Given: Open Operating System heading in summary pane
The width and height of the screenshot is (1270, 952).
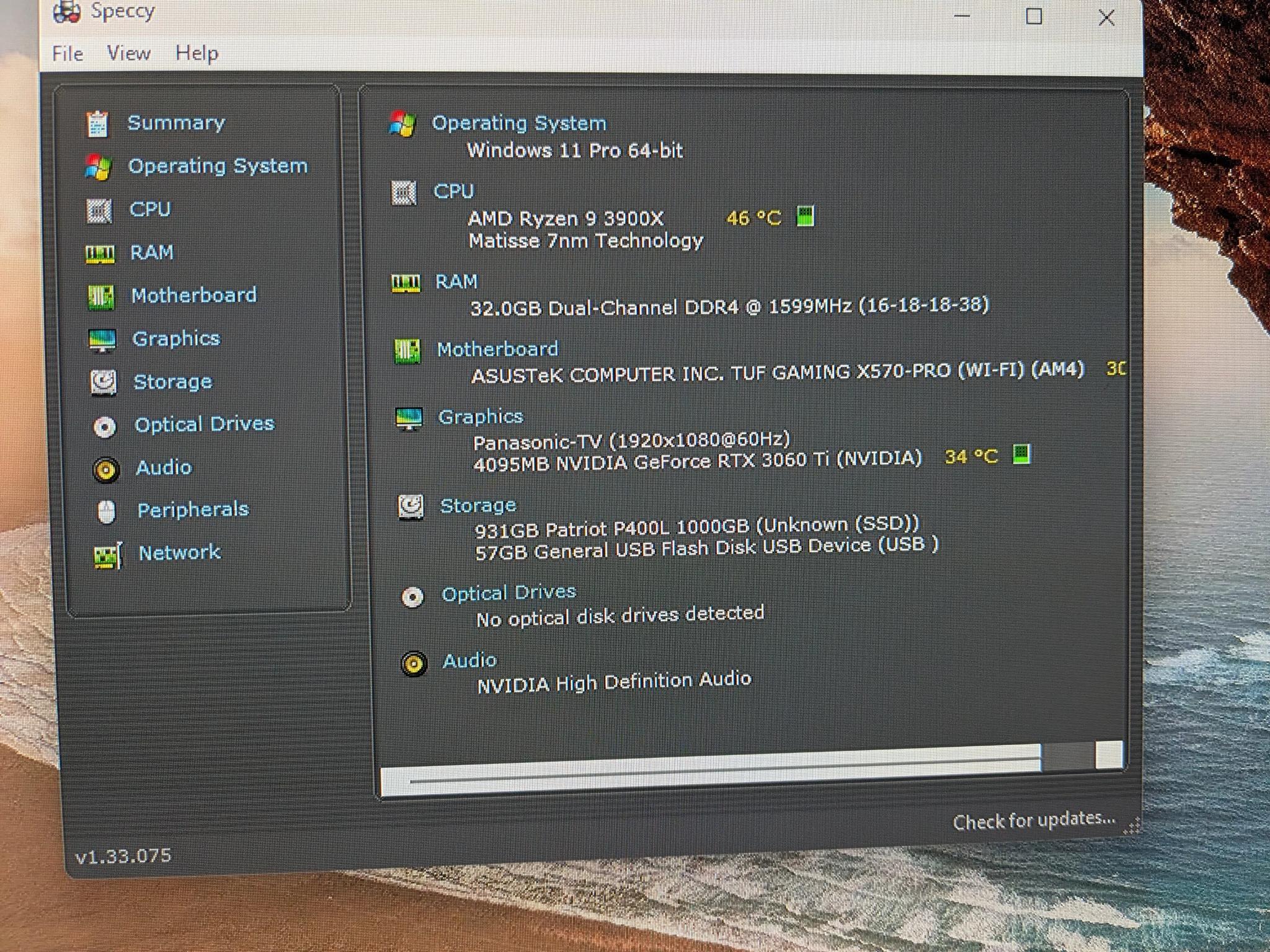Looking at the screenshot, I should coord(518,123).
